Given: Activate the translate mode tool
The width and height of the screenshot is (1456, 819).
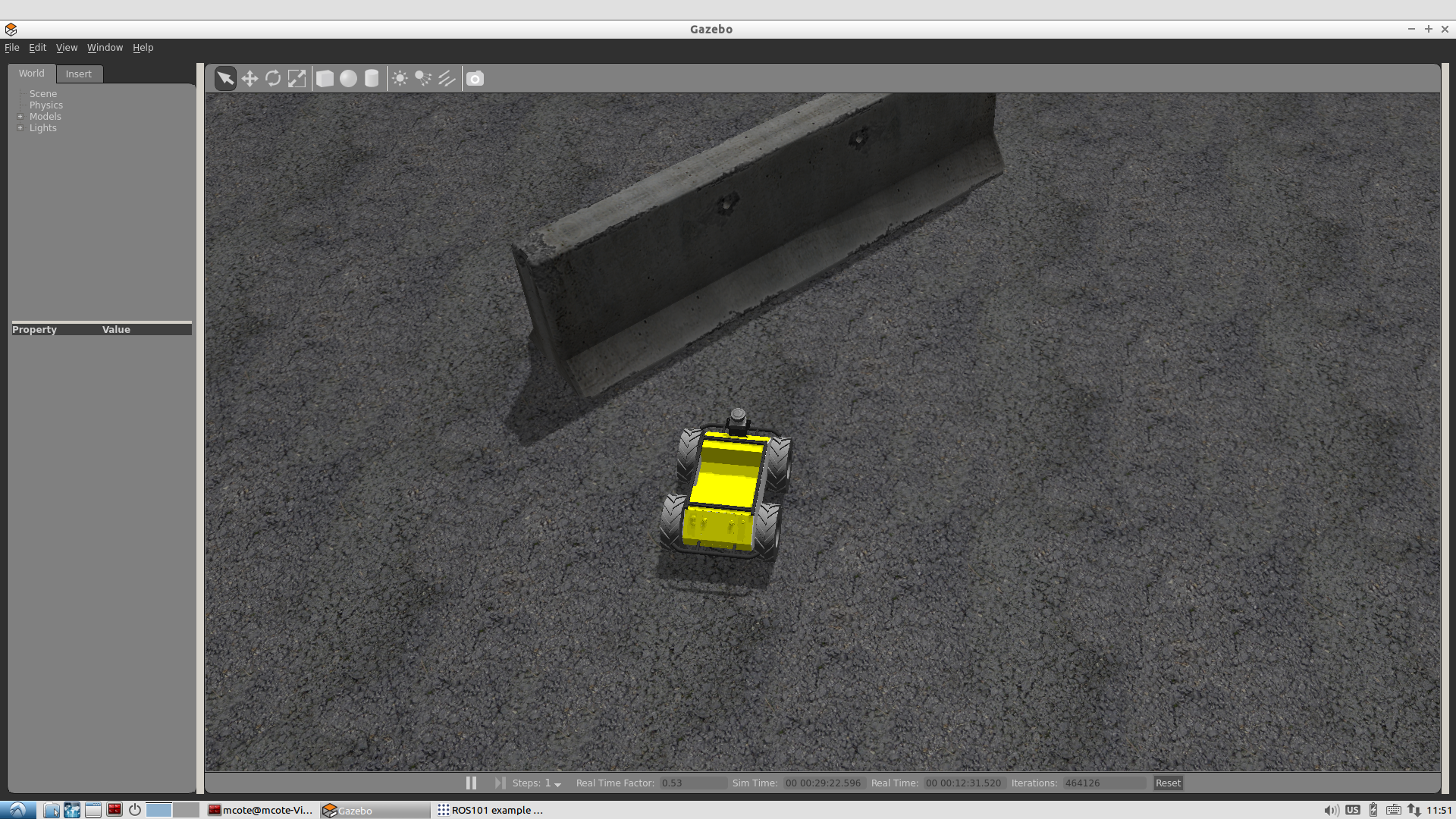Looking at the screenshot, I should point(249,79).
